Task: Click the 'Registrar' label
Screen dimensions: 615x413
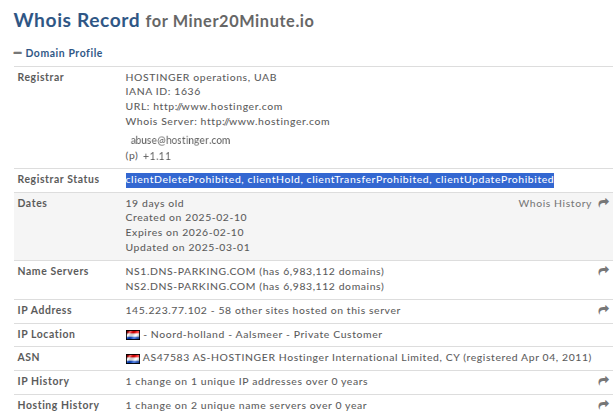Action: click(x=40, y=77)
